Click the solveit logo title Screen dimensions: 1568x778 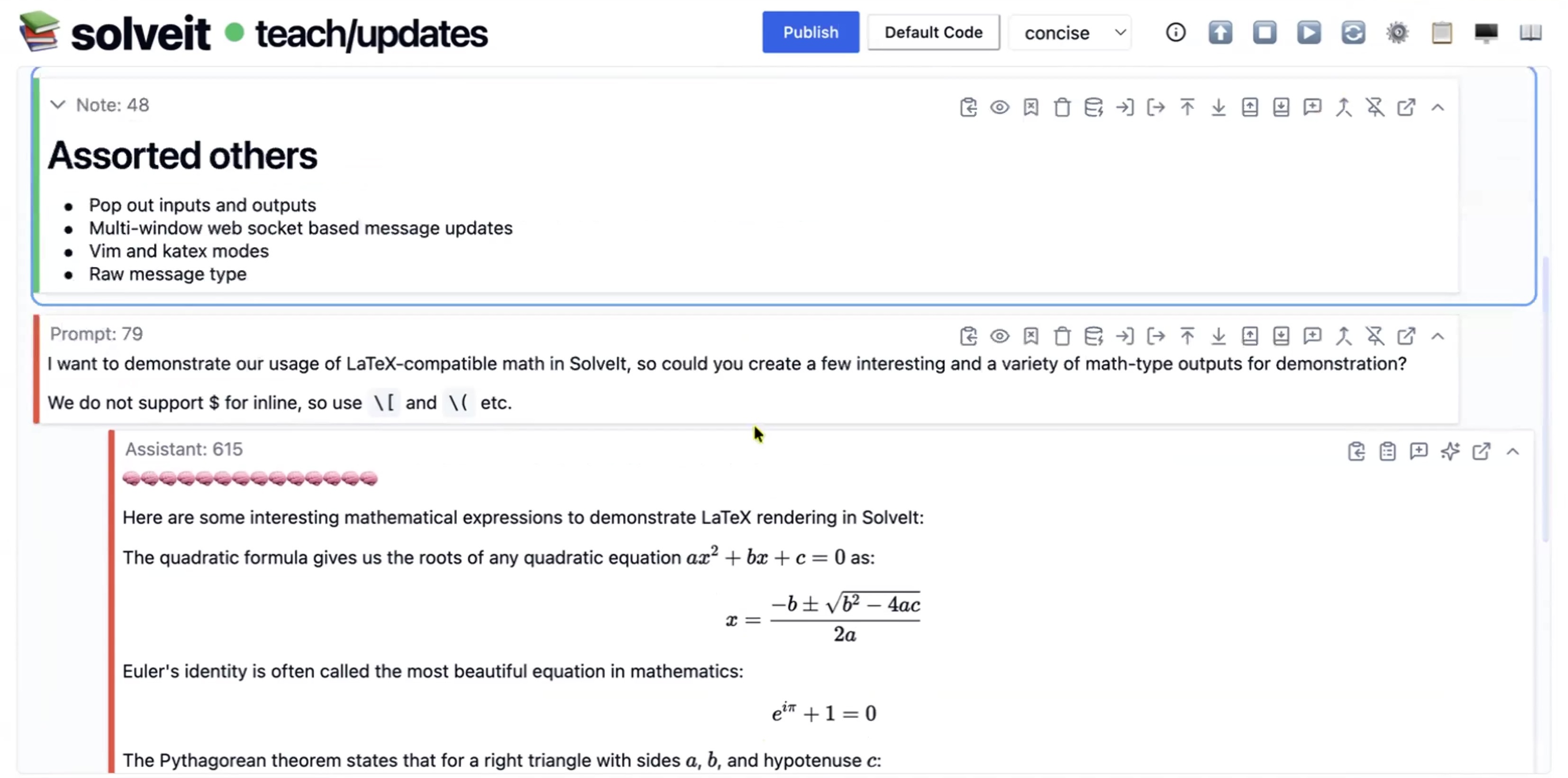140,34
